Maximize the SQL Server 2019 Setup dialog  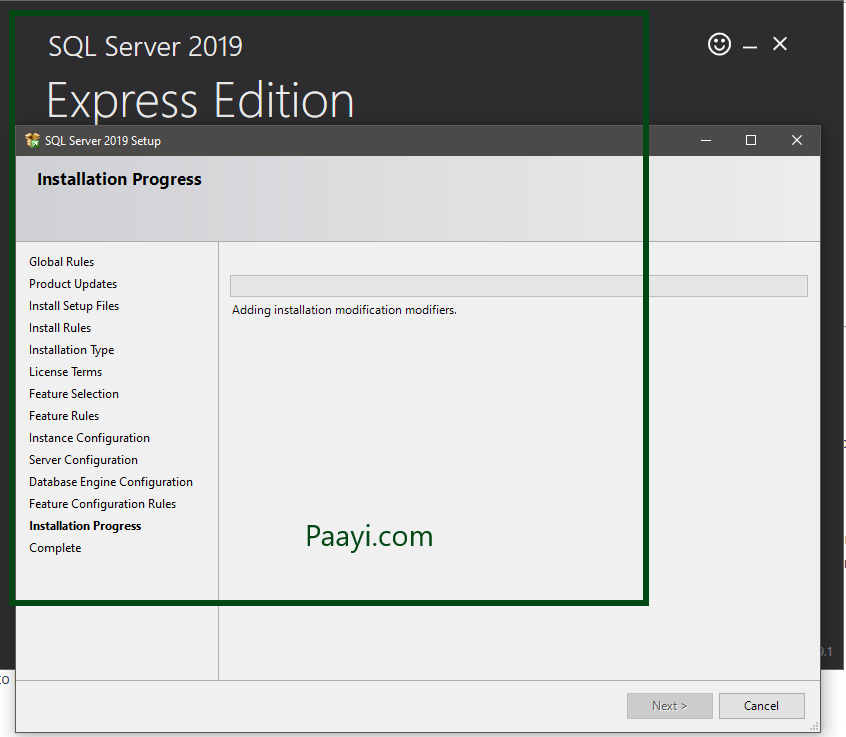coord(751,141)
